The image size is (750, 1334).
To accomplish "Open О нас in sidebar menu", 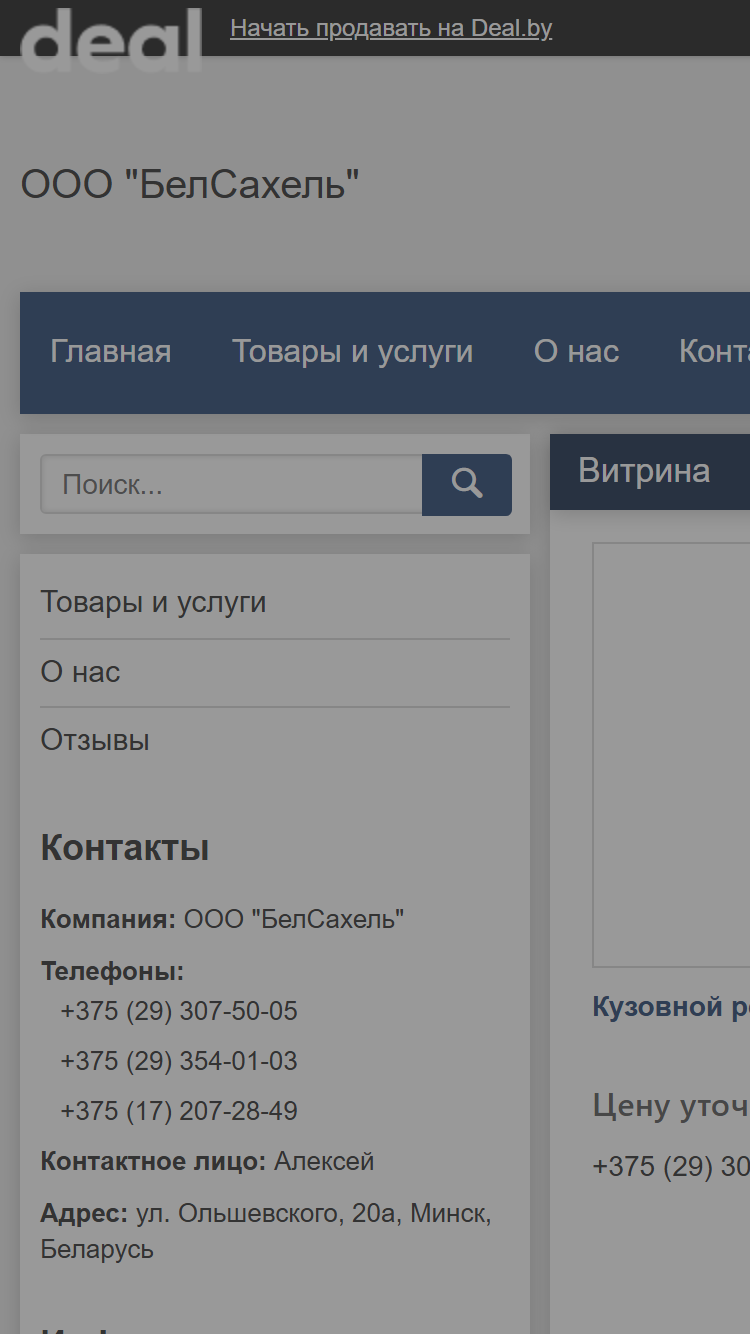I will pos(80,672).
